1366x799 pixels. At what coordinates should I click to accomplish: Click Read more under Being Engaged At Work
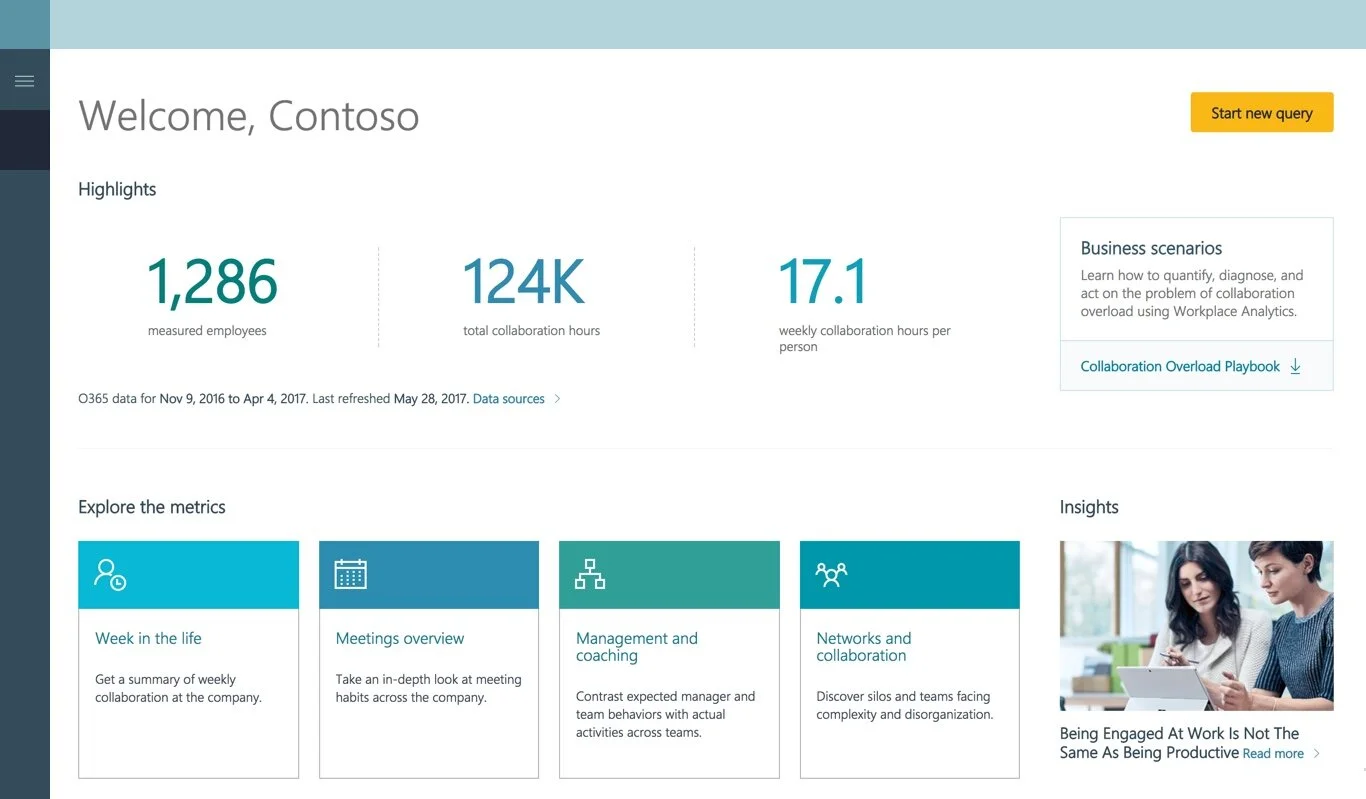click(1272, 753)
